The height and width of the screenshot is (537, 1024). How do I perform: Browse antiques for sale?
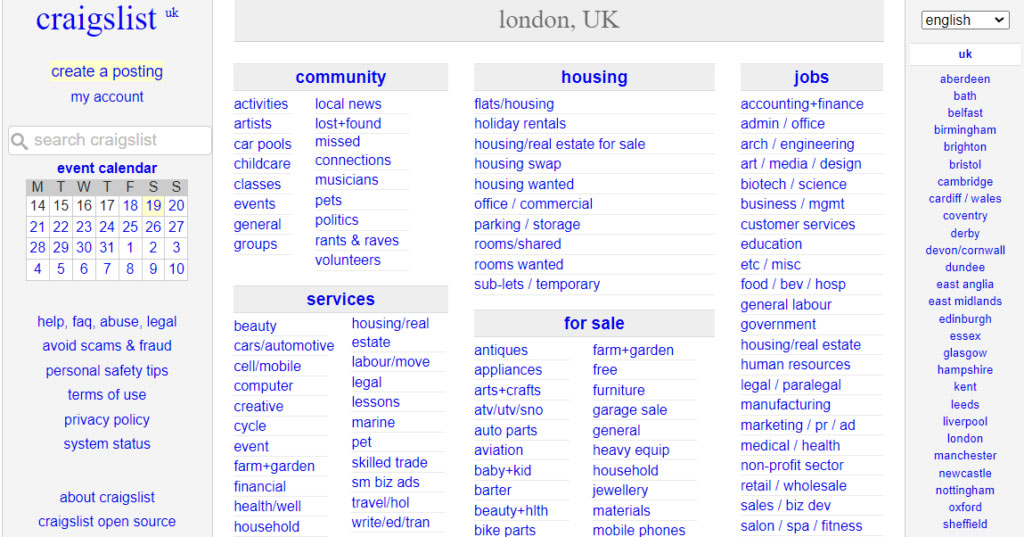click(x=501, y=350)
